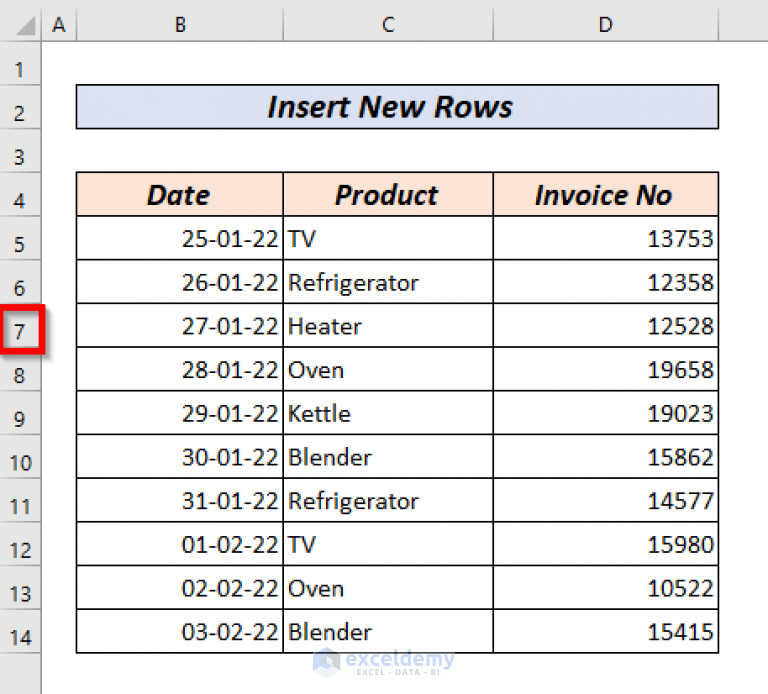Select the cell with date 31-01-22
The width and height of the screenshot is (768, 694).
click(180, 501)
